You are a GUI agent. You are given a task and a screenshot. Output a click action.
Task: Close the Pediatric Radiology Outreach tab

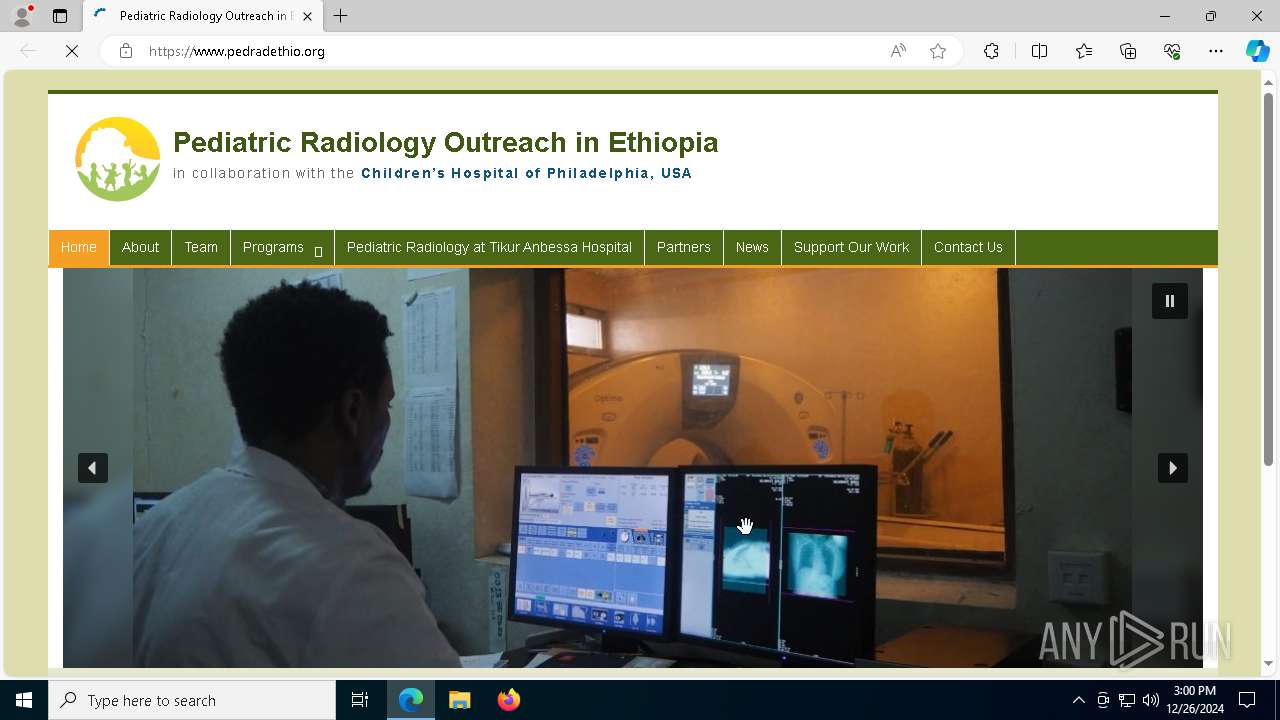click(307, 16)
